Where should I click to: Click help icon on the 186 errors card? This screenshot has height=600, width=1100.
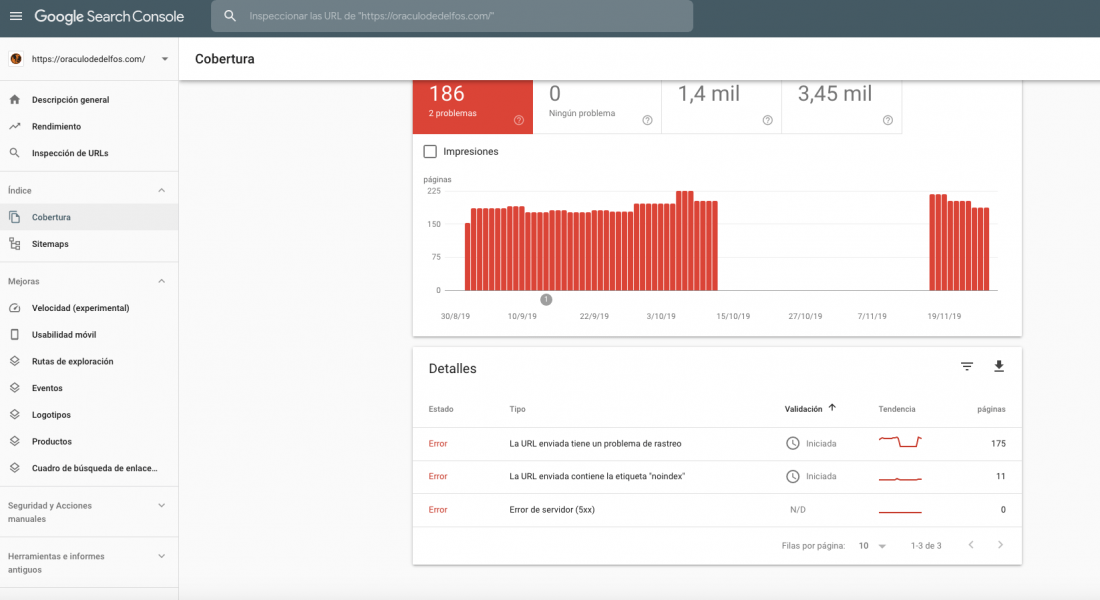518,120
